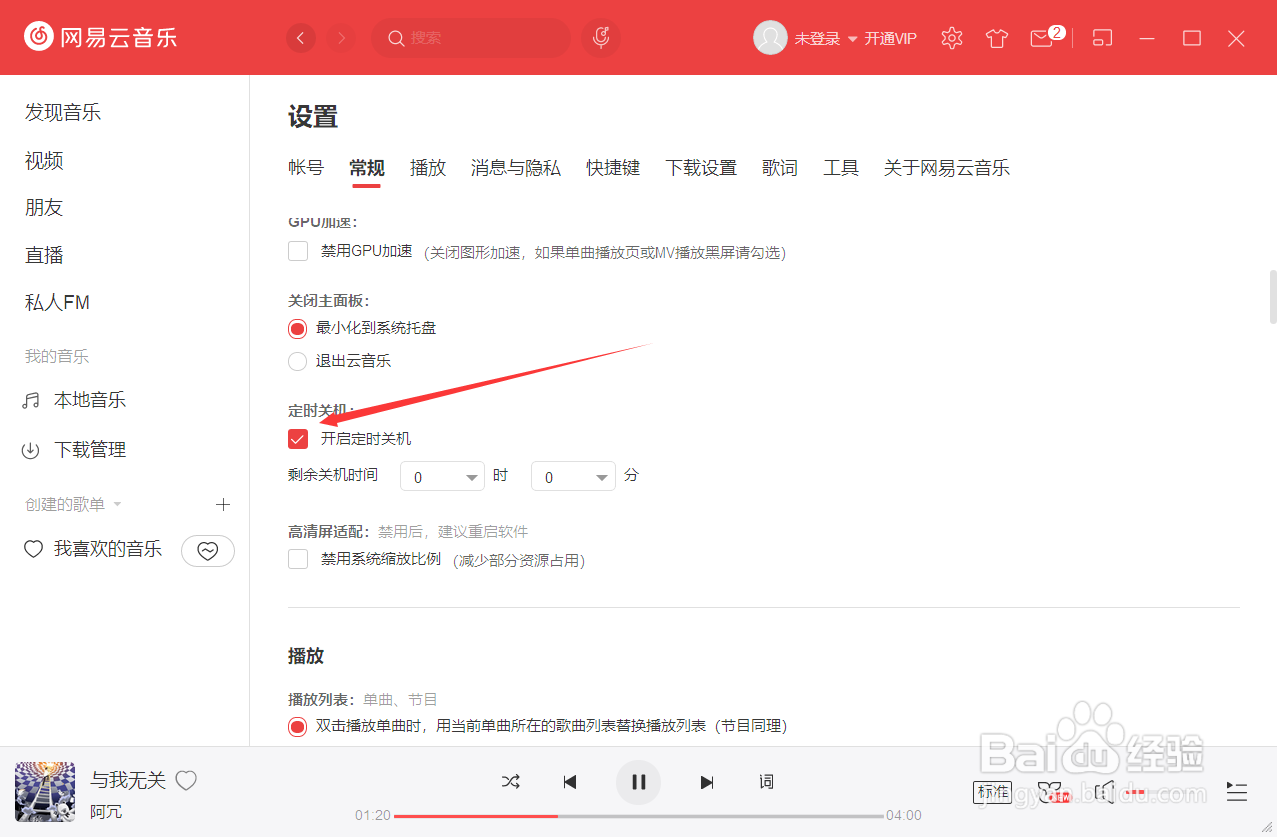
Task: Go to 视频 in sidebar
Action: (44, 160)
